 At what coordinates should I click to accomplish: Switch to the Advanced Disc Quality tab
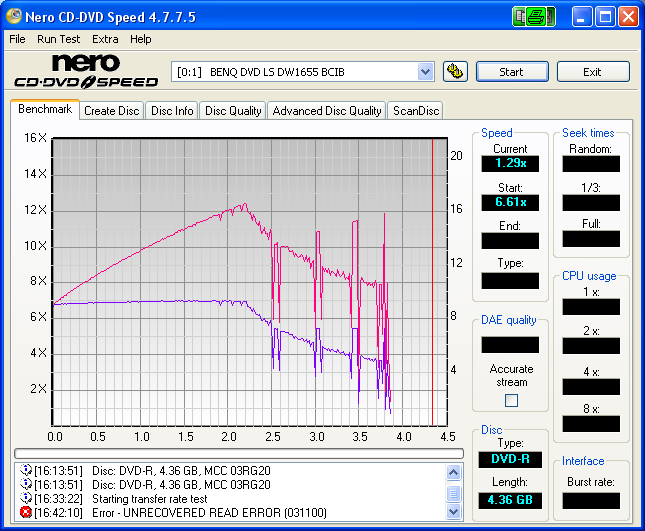pyautogui.click(x=327, y=111)
